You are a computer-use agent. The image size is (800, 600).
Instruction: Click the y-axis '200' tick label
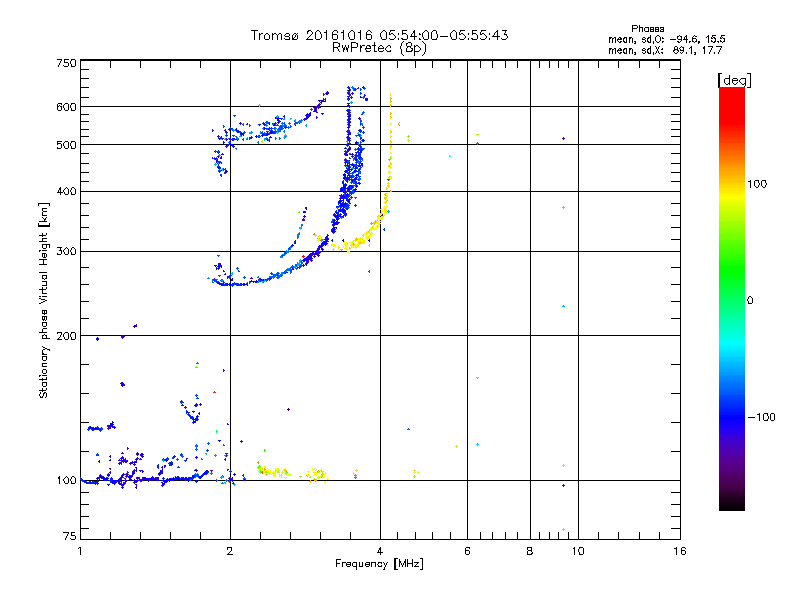point(66,336)
